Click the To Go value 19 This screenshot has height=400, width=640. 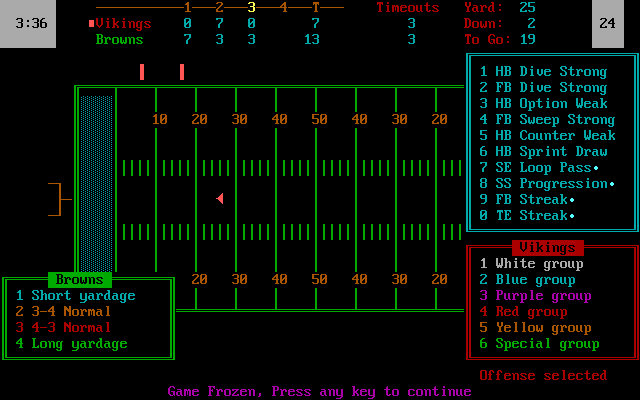[x=527, y=40]
